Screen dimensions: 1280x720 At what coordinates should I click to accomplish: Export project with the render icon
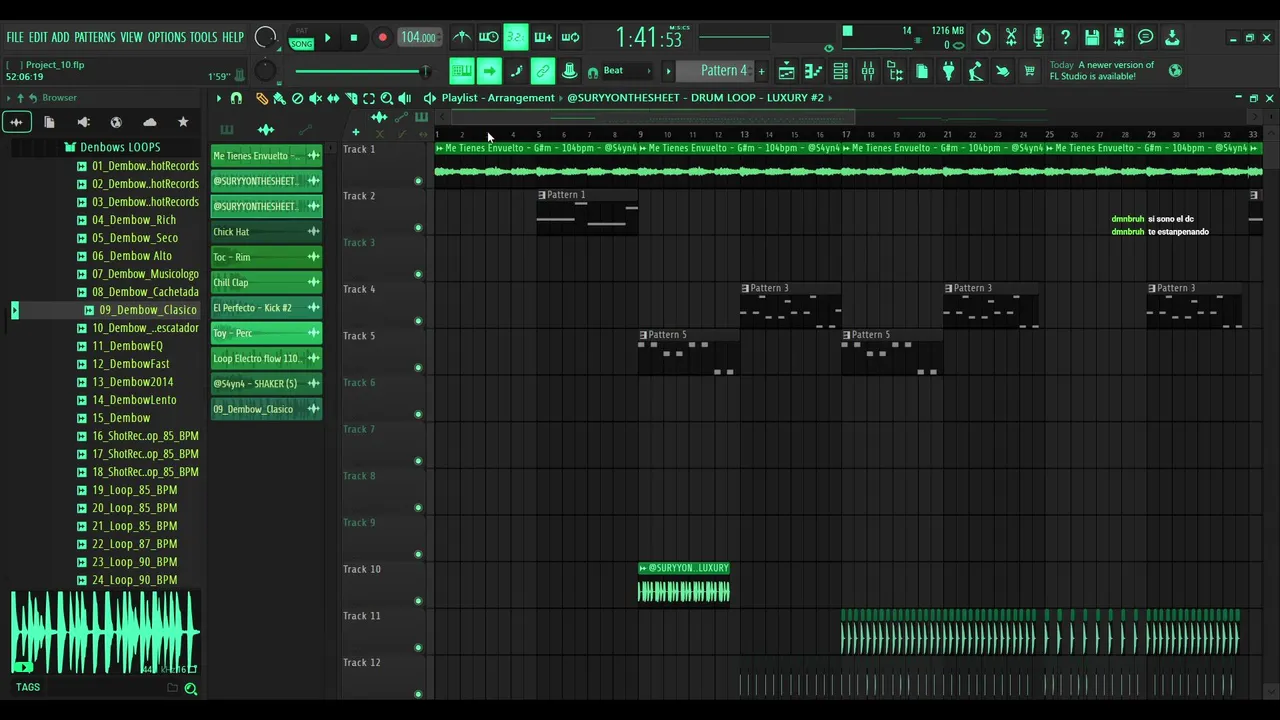coord(1119,37)
